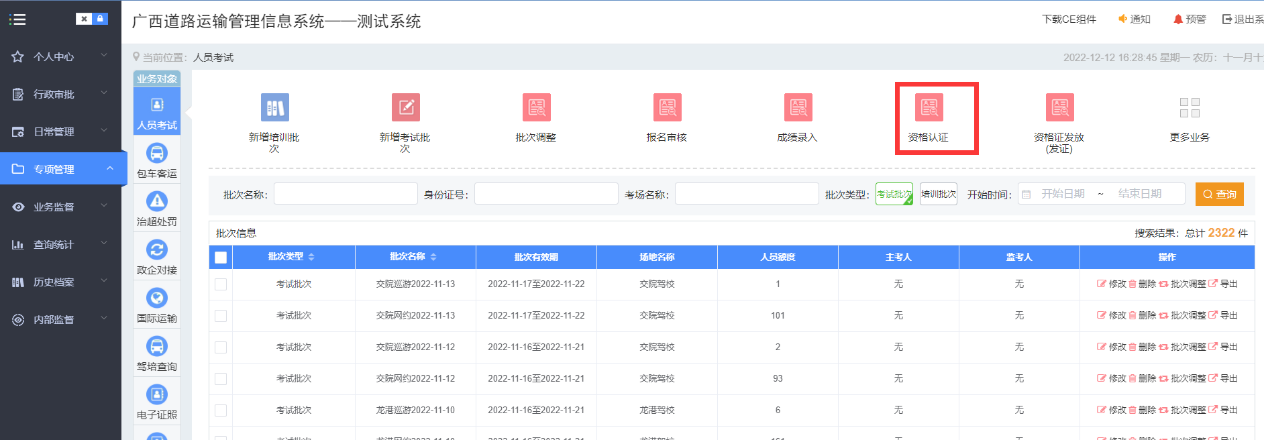This screenshot has height=440, width=1264.
Task: Click the 治超处罚 warning icon
Action: pyautogui.click(x=157, y=202)
